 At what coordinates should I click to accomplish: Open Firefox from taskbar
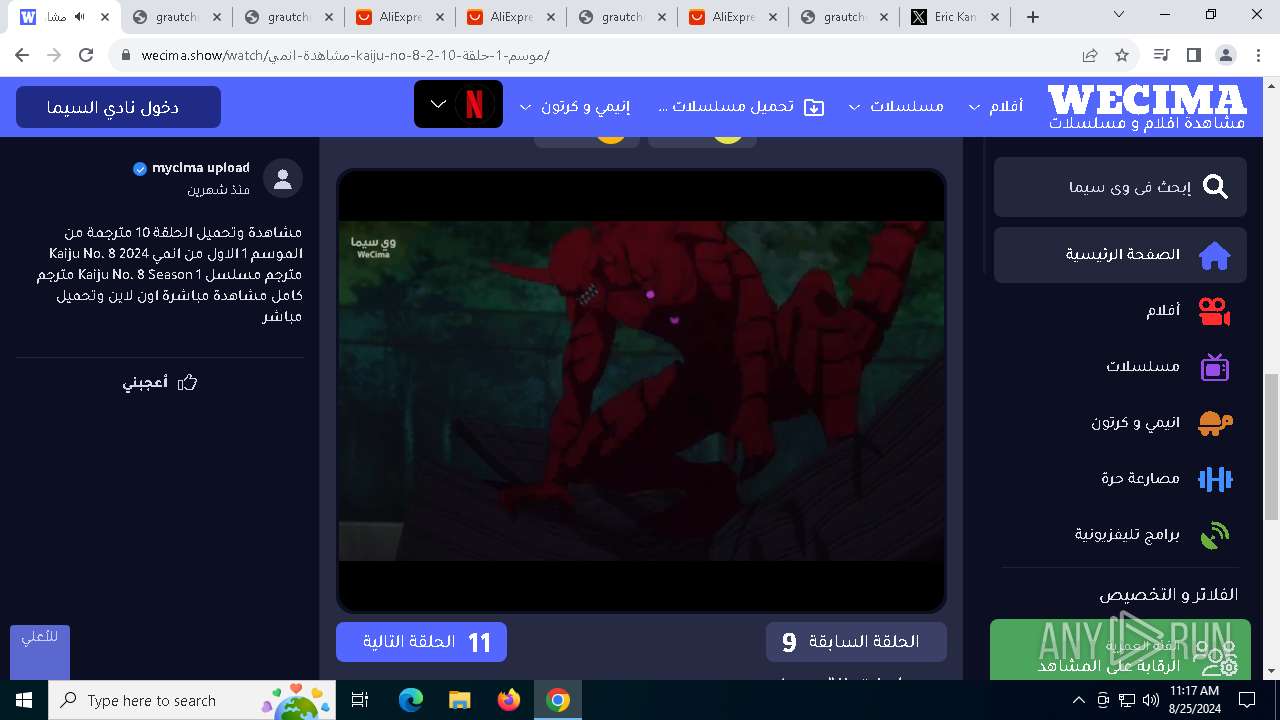coord(509,700)
